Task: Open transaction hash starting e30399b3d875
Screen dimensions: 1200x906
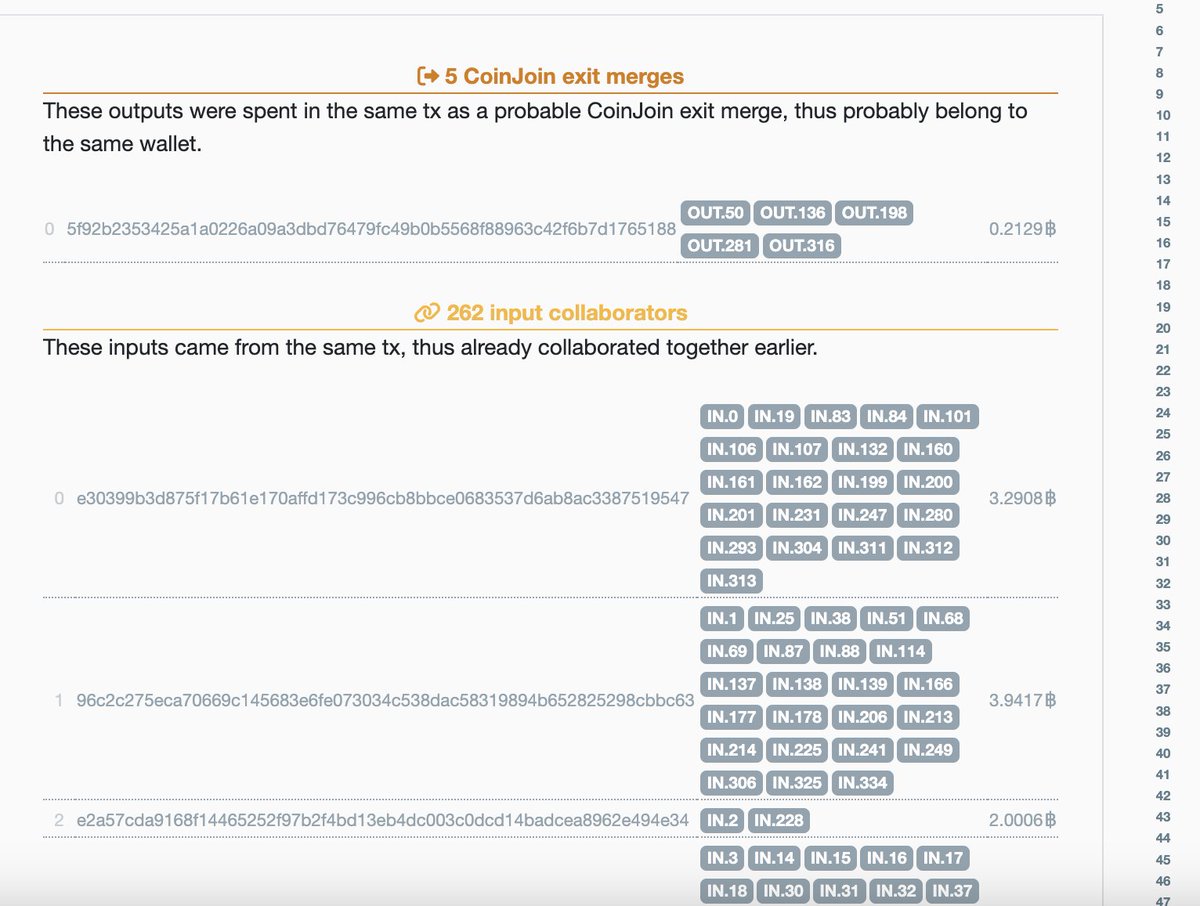Action: [x=382, y=498]
